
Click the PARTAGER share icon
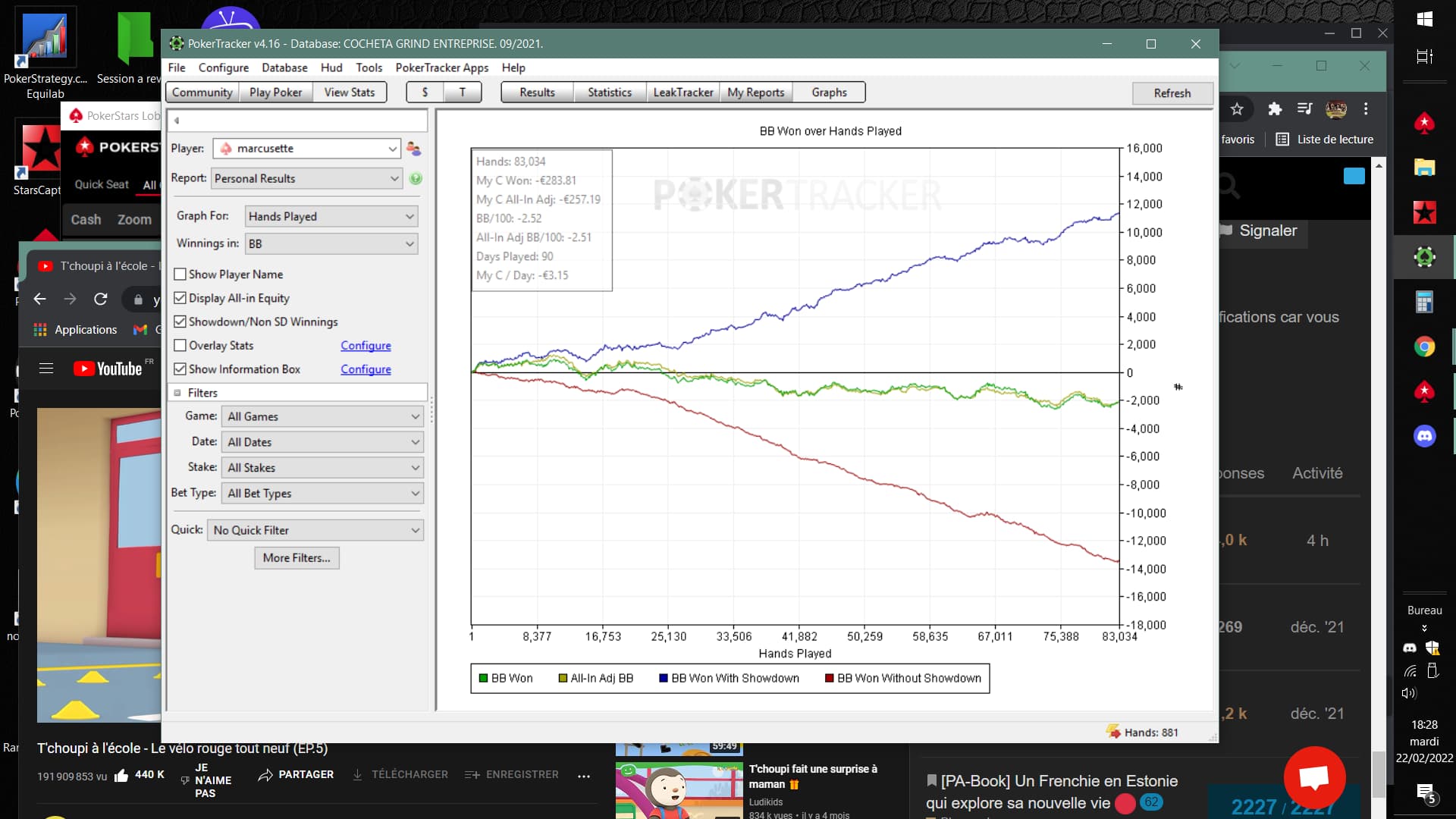(x=265, y=775)
